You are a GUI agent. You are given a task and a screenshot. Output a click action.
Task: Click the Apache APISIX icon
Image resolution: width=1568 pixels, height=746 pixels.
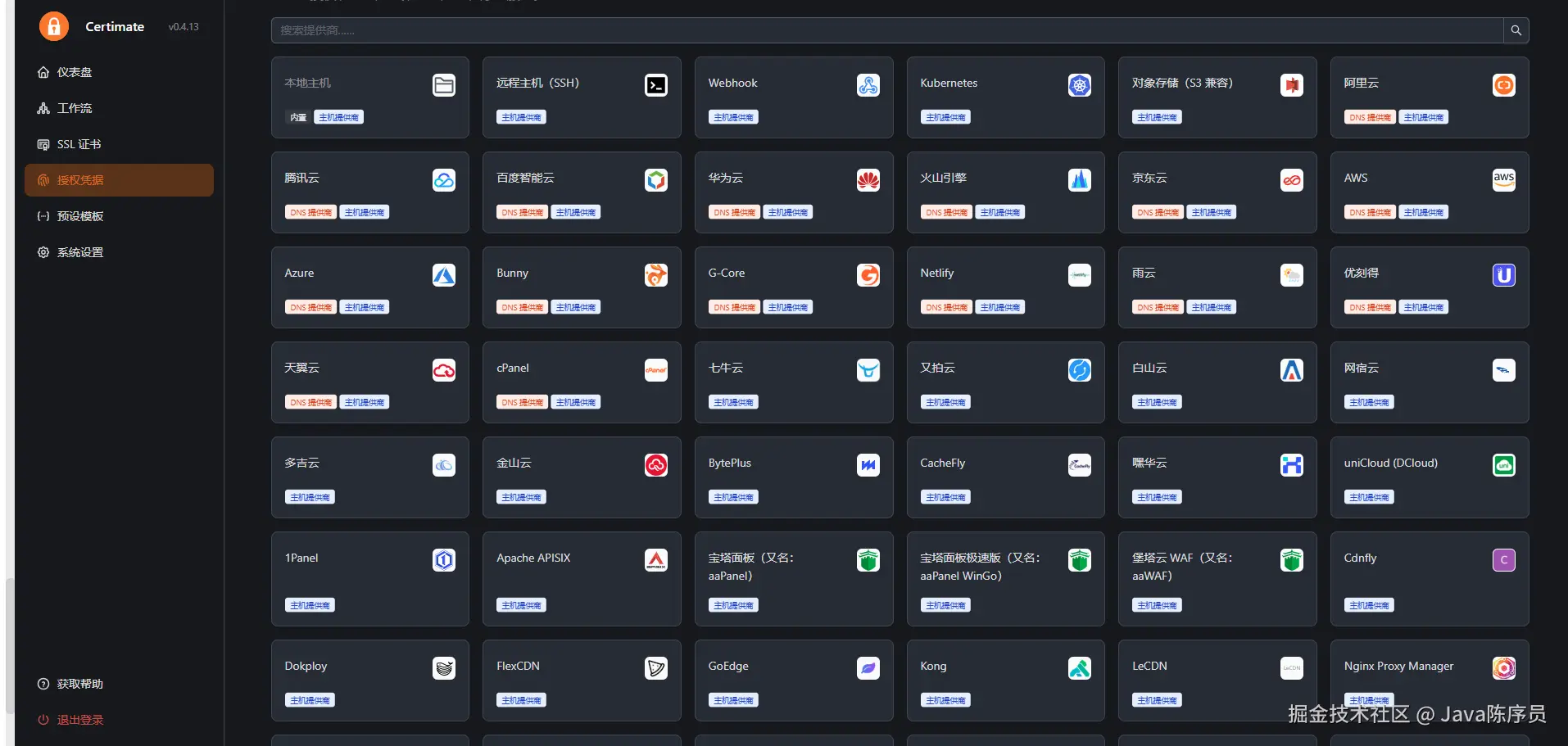656,560
